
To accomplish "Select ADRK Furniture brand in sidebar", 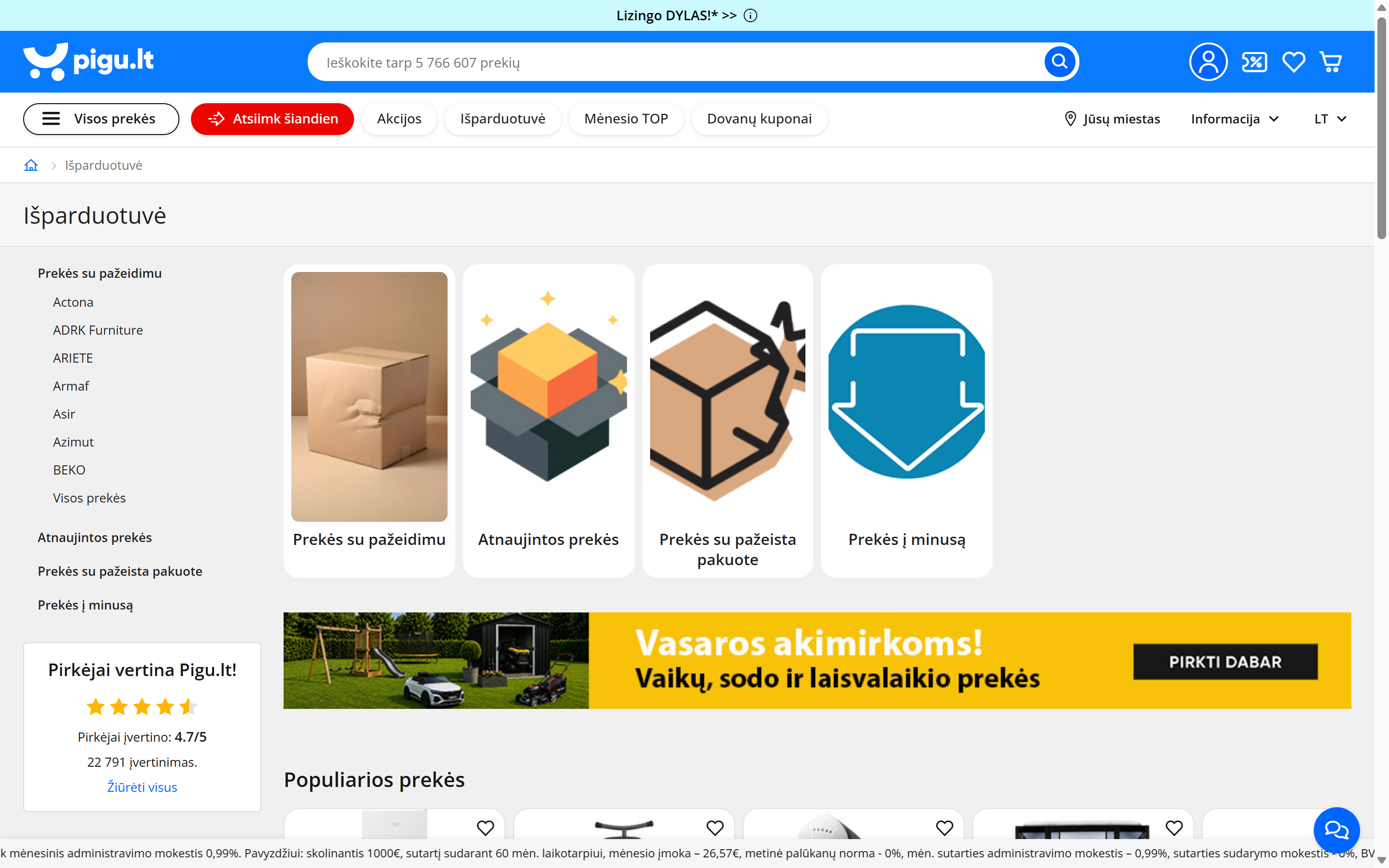I will [97, 330].
